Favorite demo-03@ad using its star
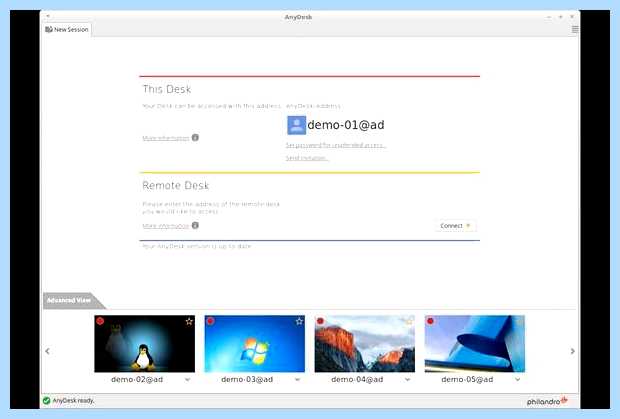620x419 pixels. pyautogui.click(x=299, y=321)
